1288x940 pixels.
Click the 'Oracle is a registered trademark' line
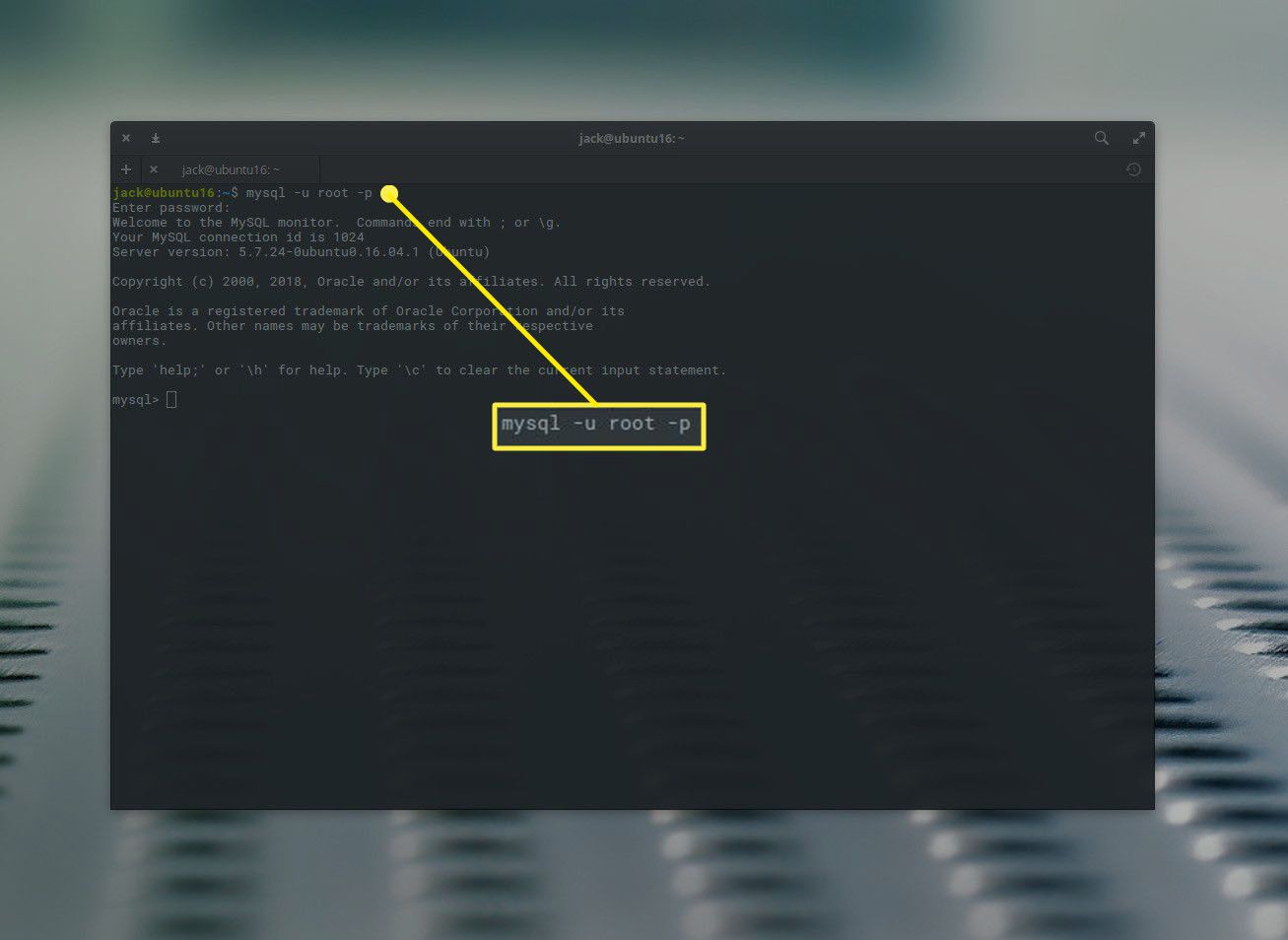coord(369,311)
